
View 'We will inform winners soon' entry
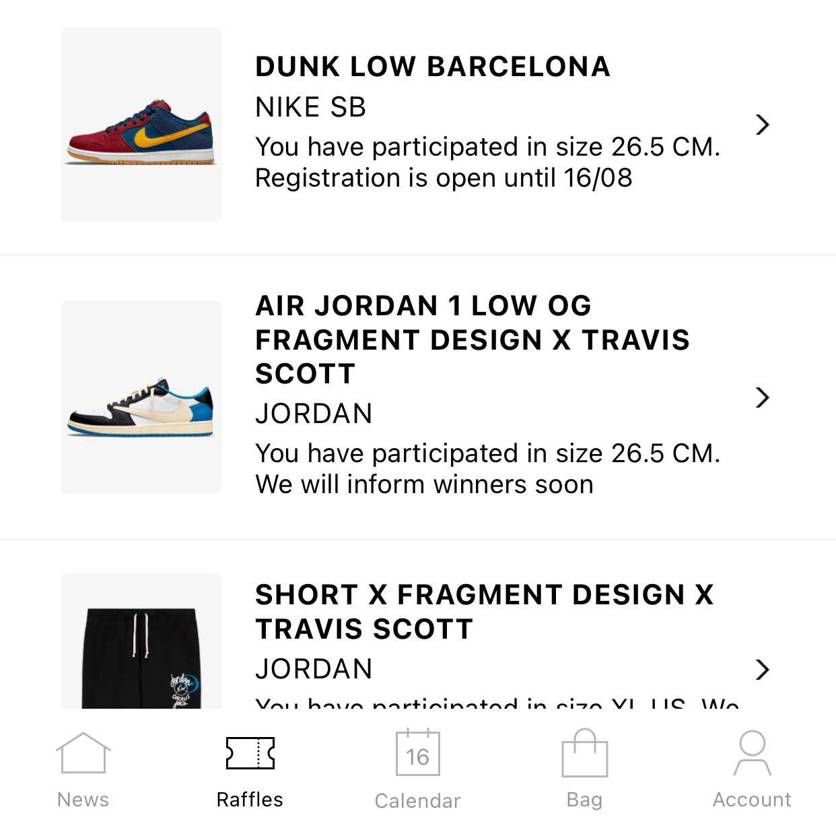click(x=424, y=485)
